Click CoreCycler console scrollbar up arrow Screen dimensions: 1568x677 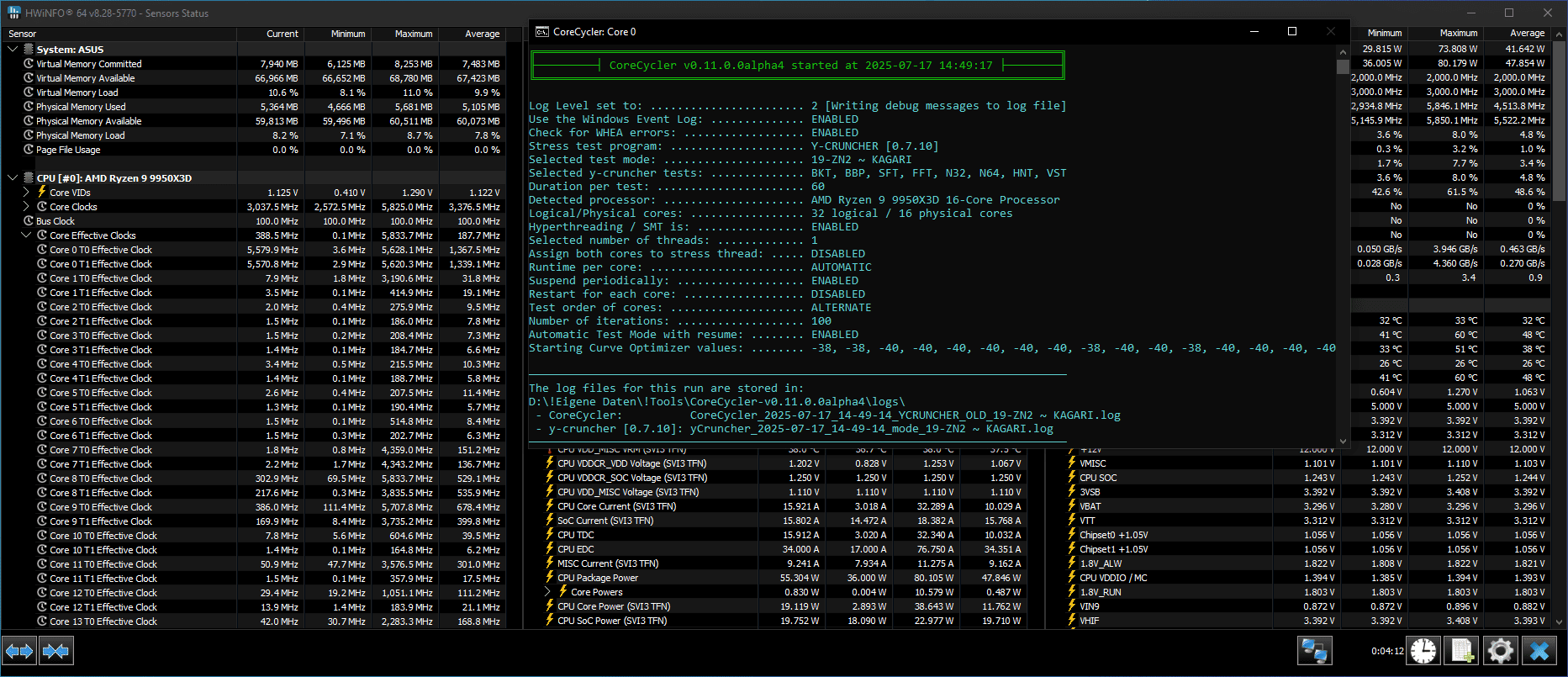pos(1343,51)
